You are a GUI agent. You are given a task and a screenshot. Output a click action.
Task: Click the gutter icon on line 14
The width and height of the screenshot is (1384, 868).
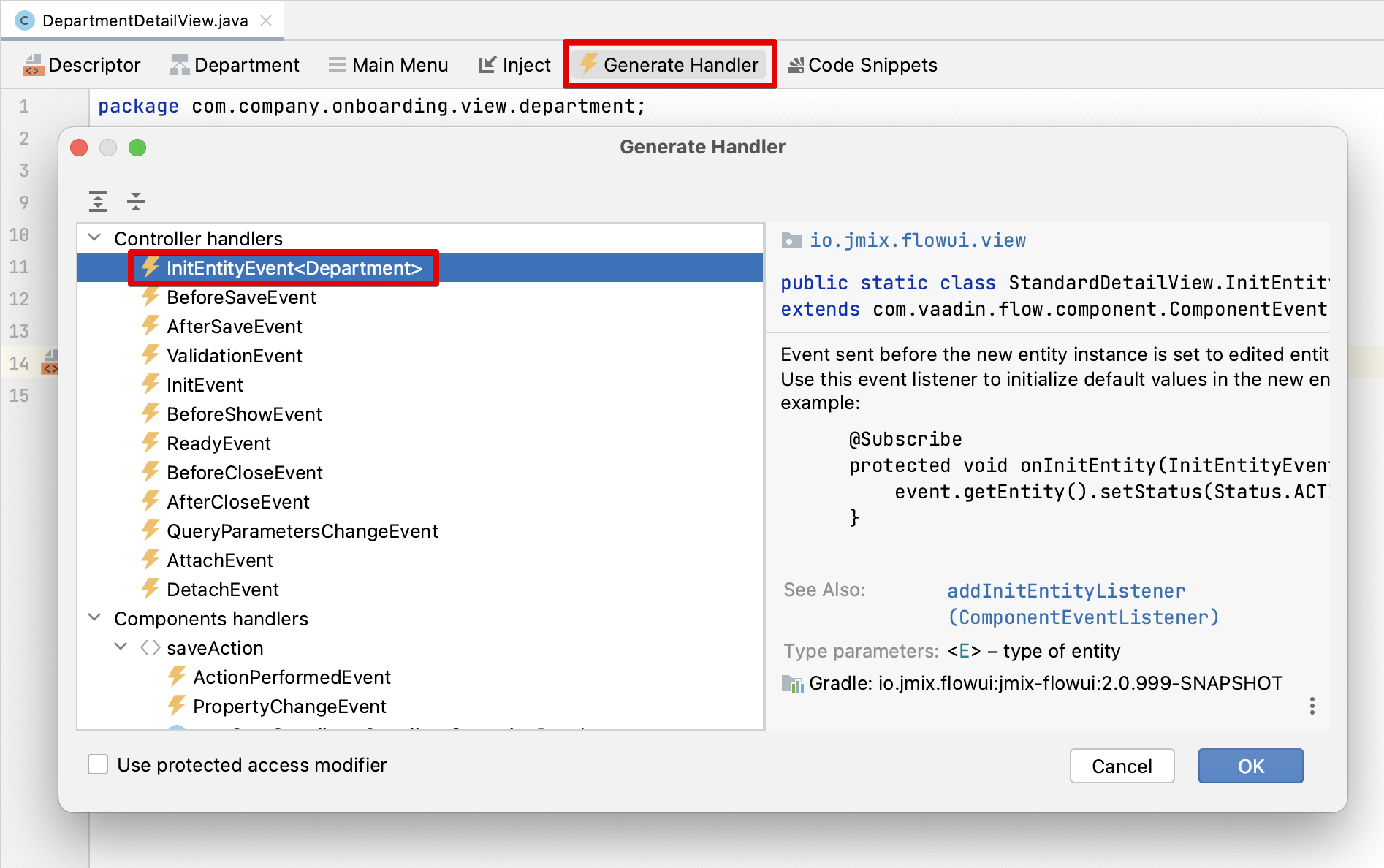click(50, 362)
